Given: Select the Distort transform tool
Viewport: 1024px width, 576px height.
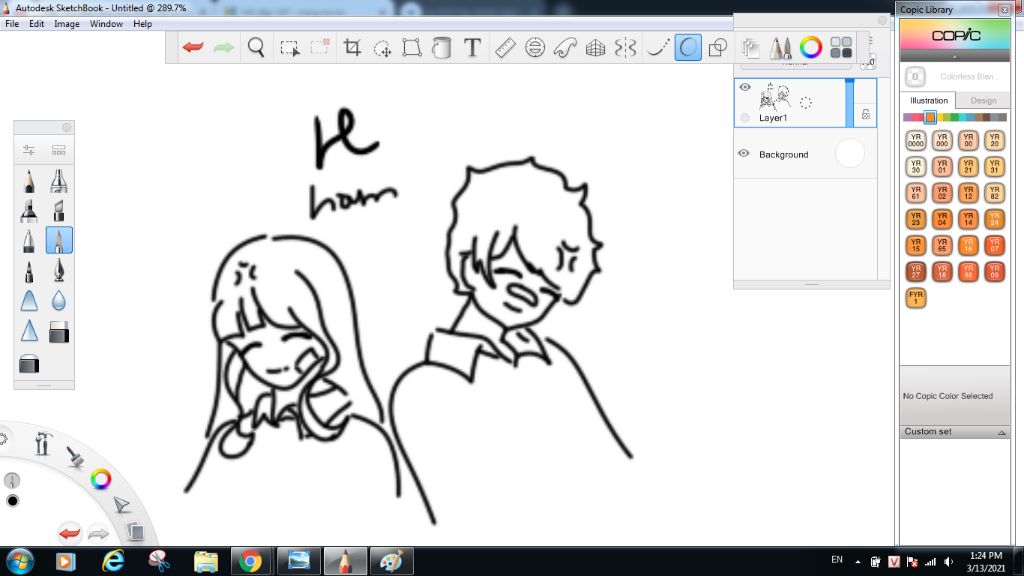Looking at the screenshot, I should (x=411, y=48).
